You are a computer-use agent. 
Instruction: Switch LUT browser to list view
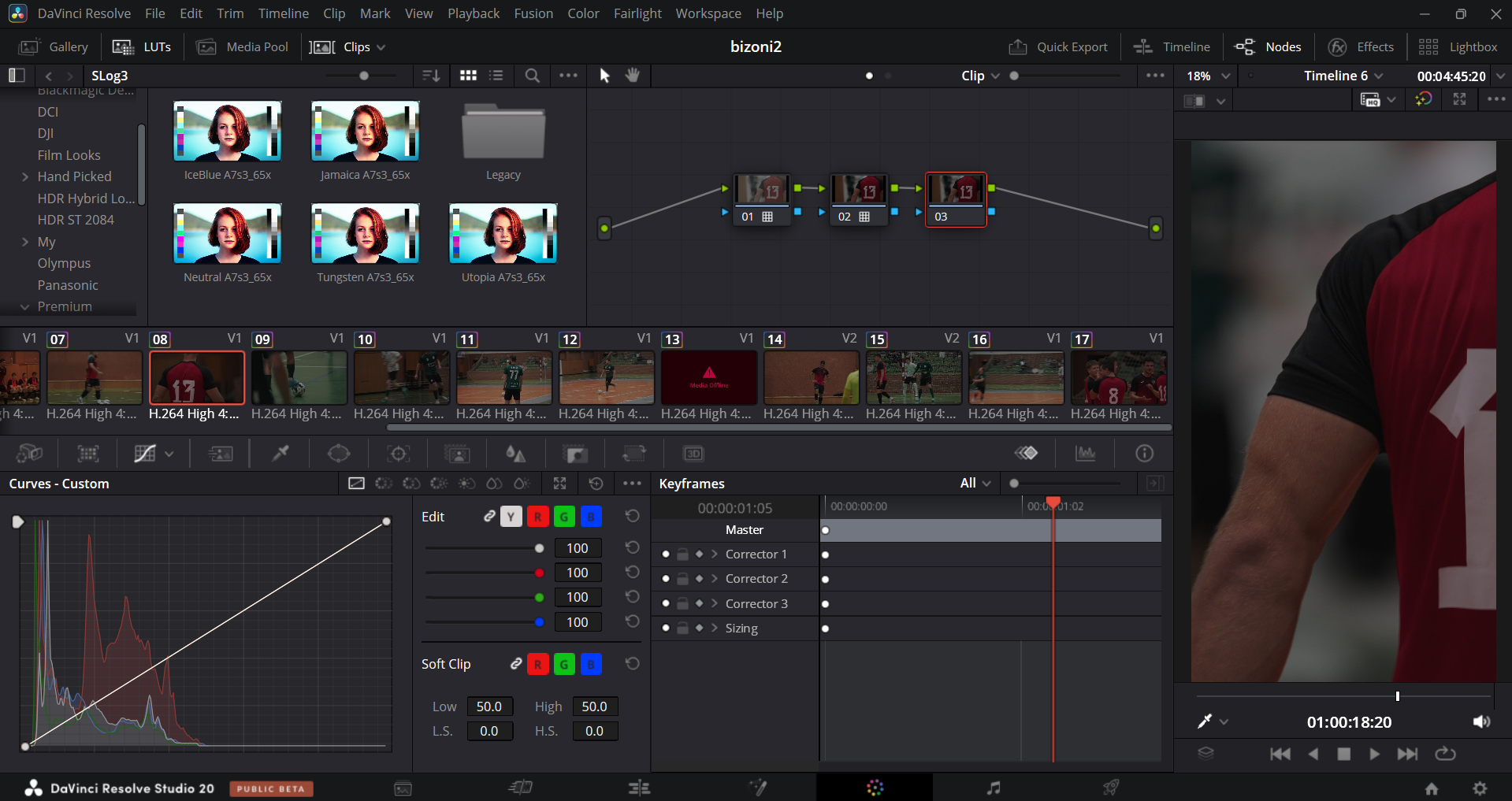[x=496, y=76]
